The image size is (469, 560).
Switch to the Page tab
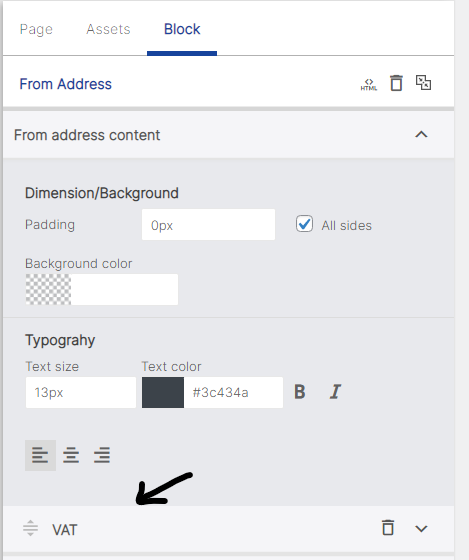tap(36, 29)
